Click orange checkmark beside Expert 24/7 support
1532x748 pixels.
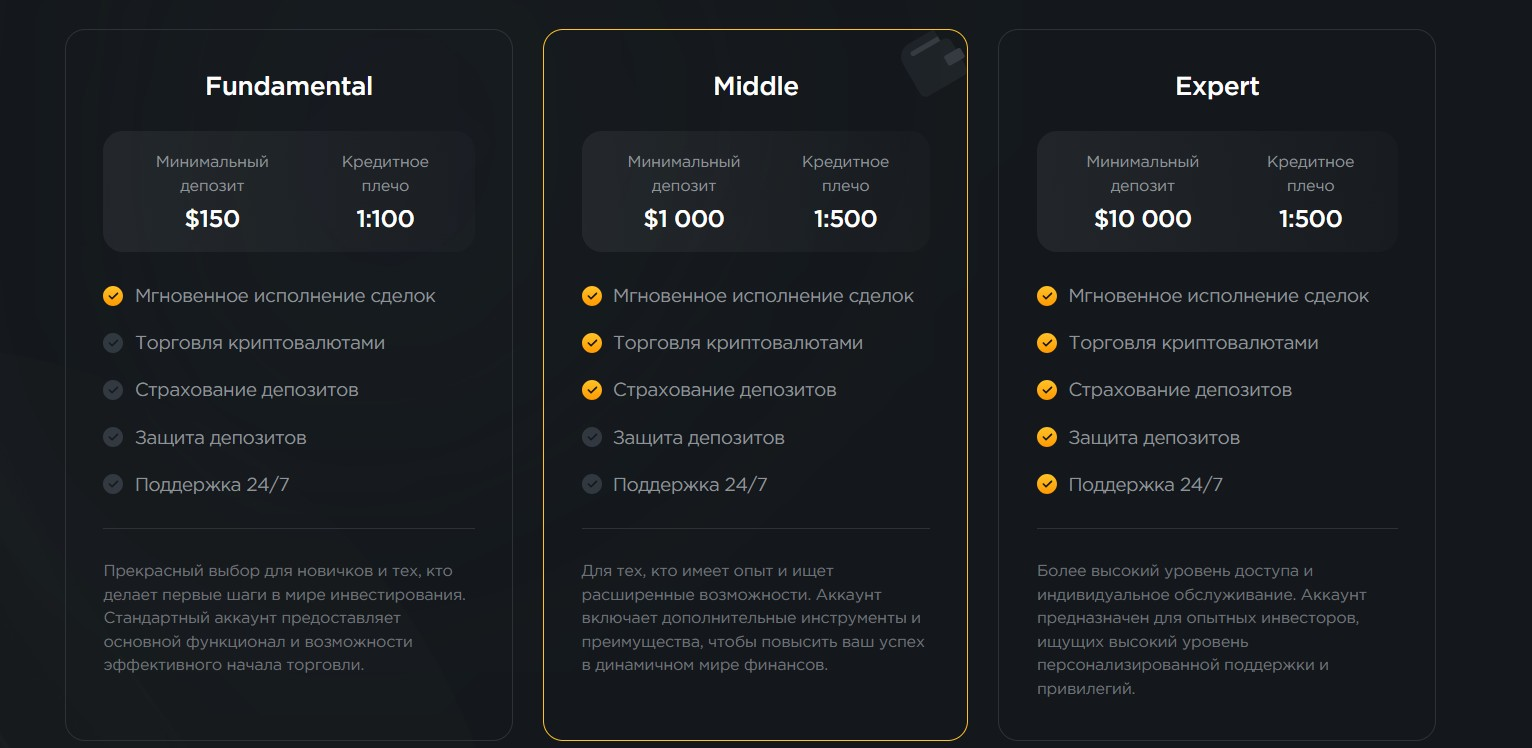pyautogui.click(x=1047, y=484)
